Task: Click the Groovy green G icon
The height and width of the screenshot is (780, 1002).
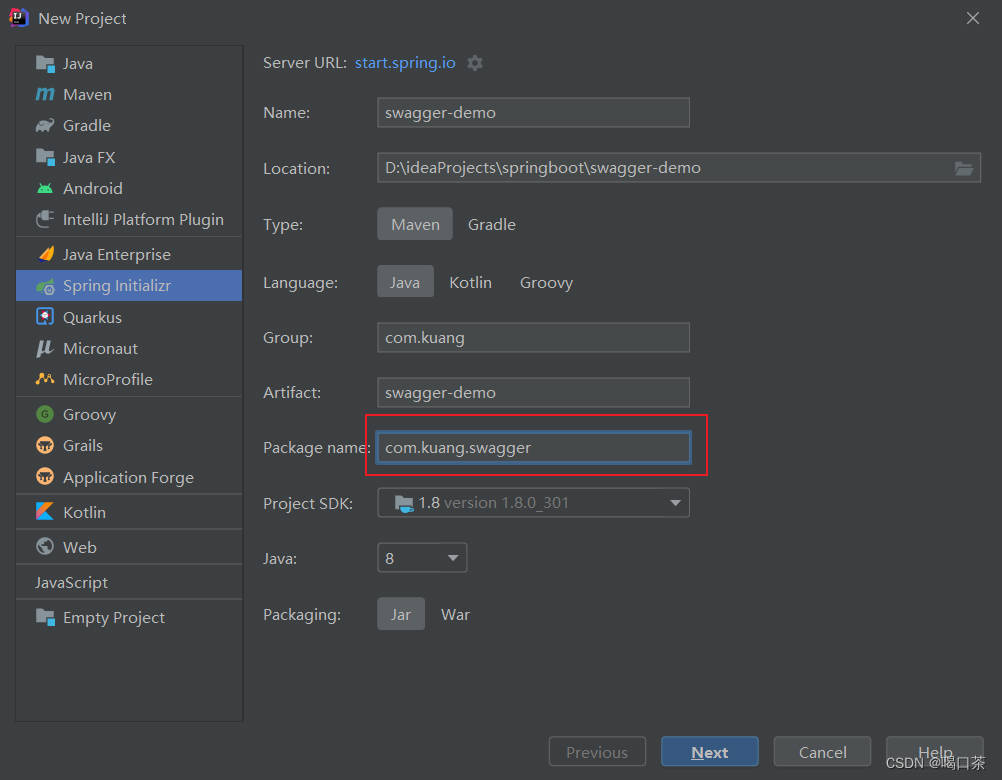Action: (x=45, y=414)
